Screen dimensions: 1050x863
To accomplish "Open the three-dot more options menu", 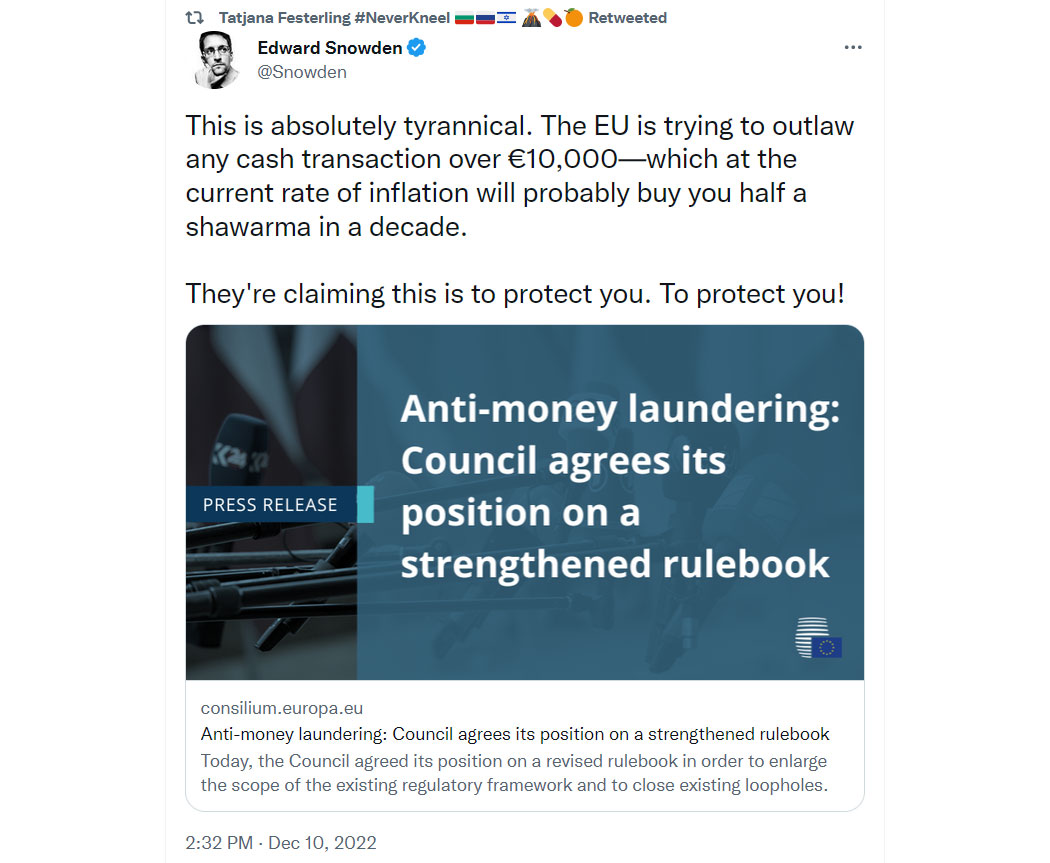I will coord(852,48).
